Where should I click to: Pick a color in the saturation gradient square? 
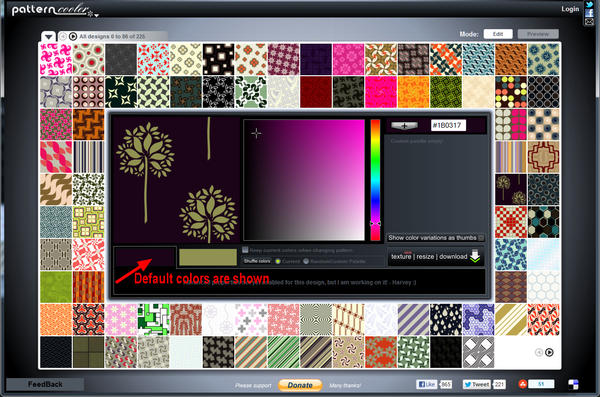(304, 180)
